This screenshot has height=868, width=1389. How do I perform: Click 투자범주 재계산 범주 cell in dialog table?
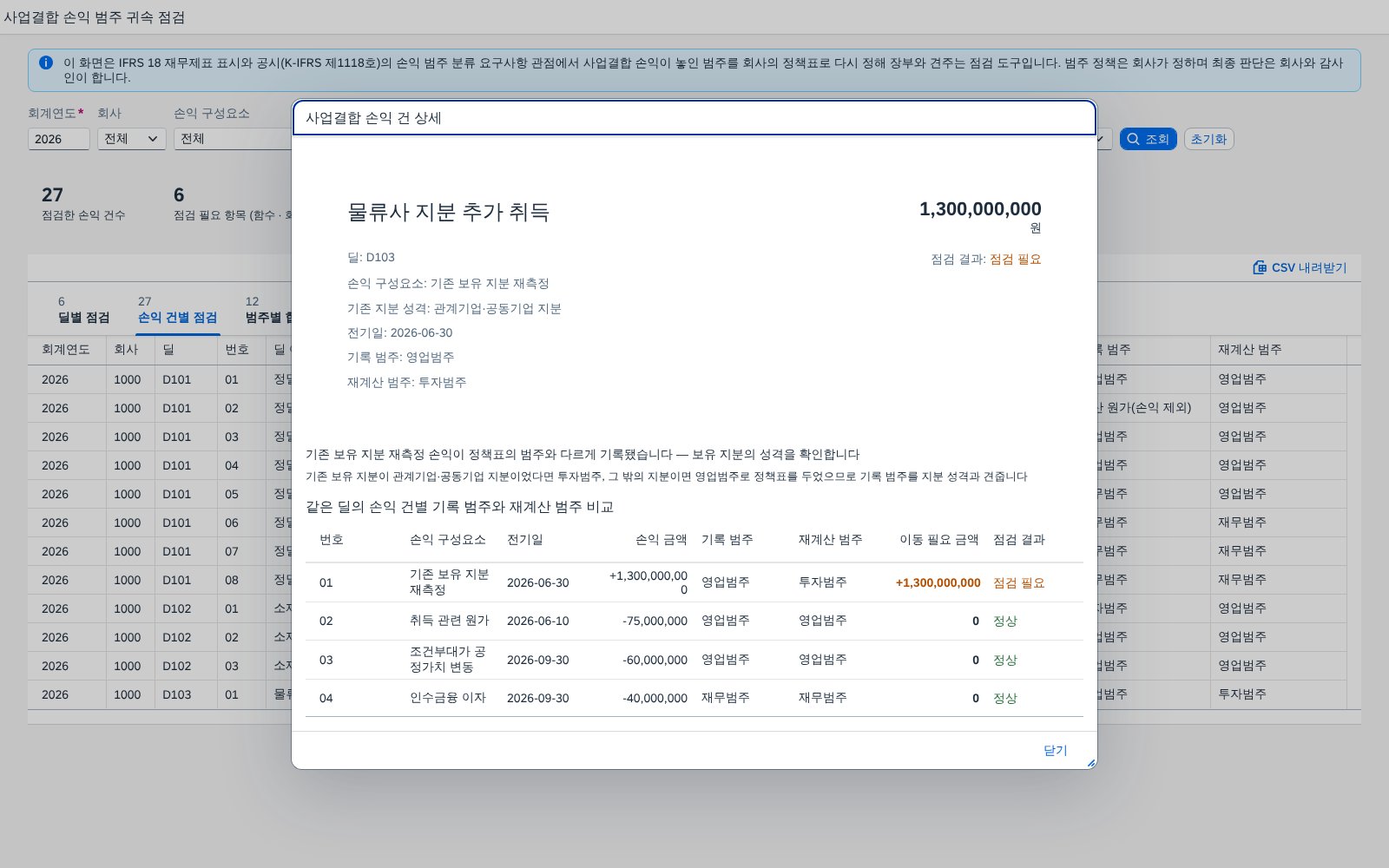[x=823, y=582]
